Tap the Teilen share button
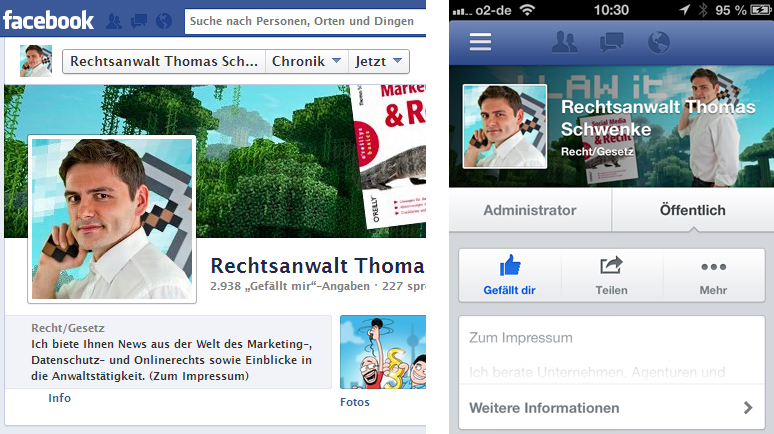Viewport: 774px width, 434px height. [x=612, y=276]
